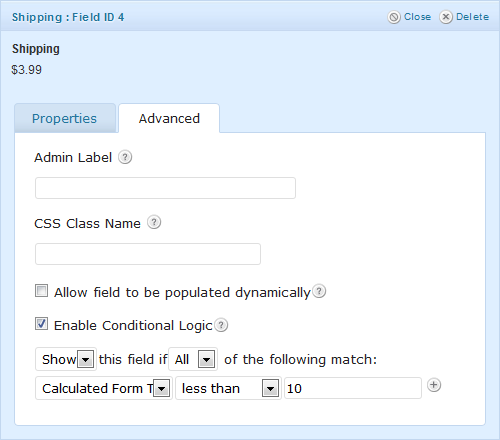
Task: Uncheck Enable Conditional Logic checkbox
Action: point(42,324)
